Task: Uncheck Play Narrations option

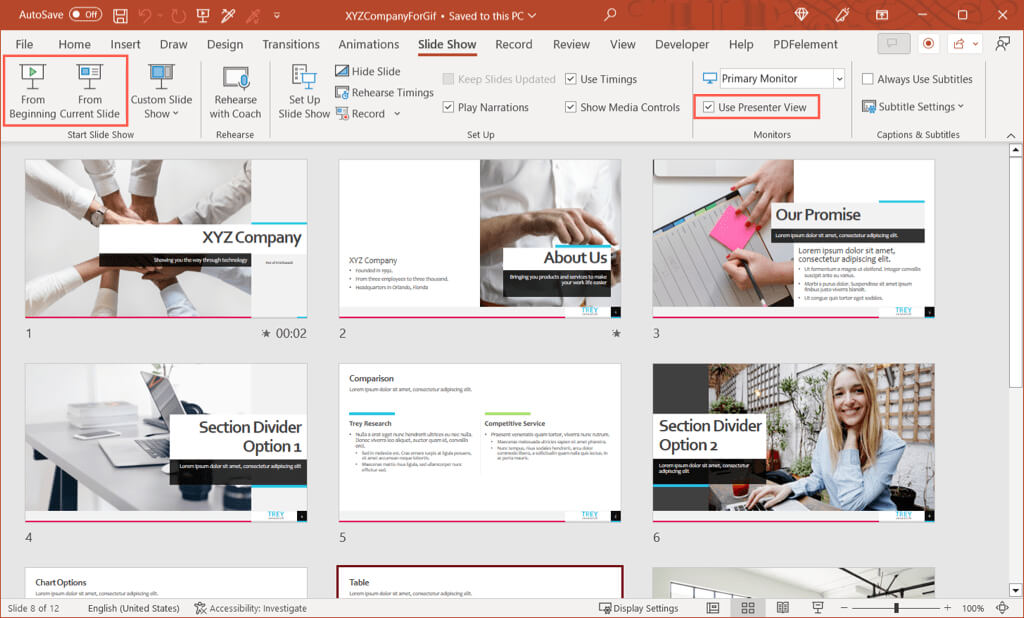Action: click(x=449, y=107)
